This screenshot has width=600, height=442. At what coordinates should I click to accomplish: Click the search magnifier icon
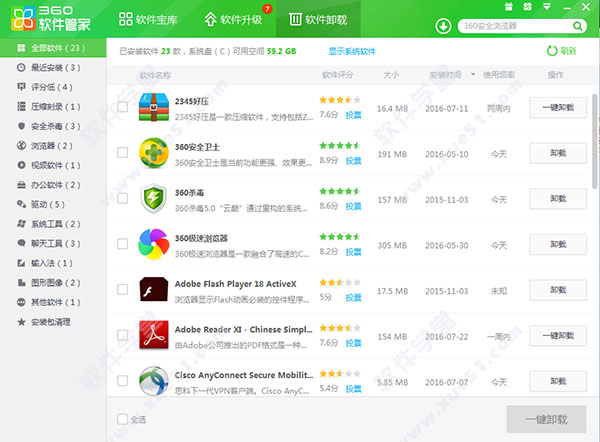[577, 26]
